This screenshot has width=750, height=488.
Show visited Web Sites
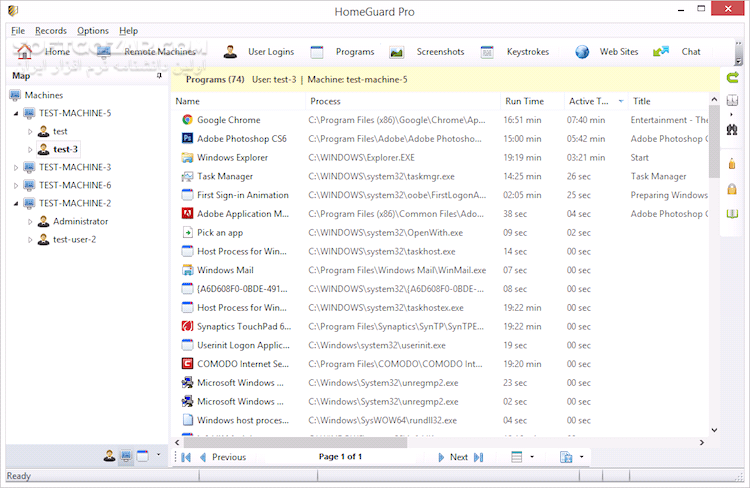click(x=607, y=52)
